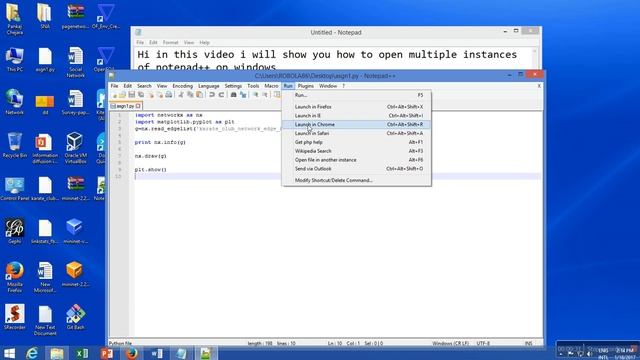Open Firefox from the taskbar
This screenshot has height=360, width=640.
coord(132,353)
